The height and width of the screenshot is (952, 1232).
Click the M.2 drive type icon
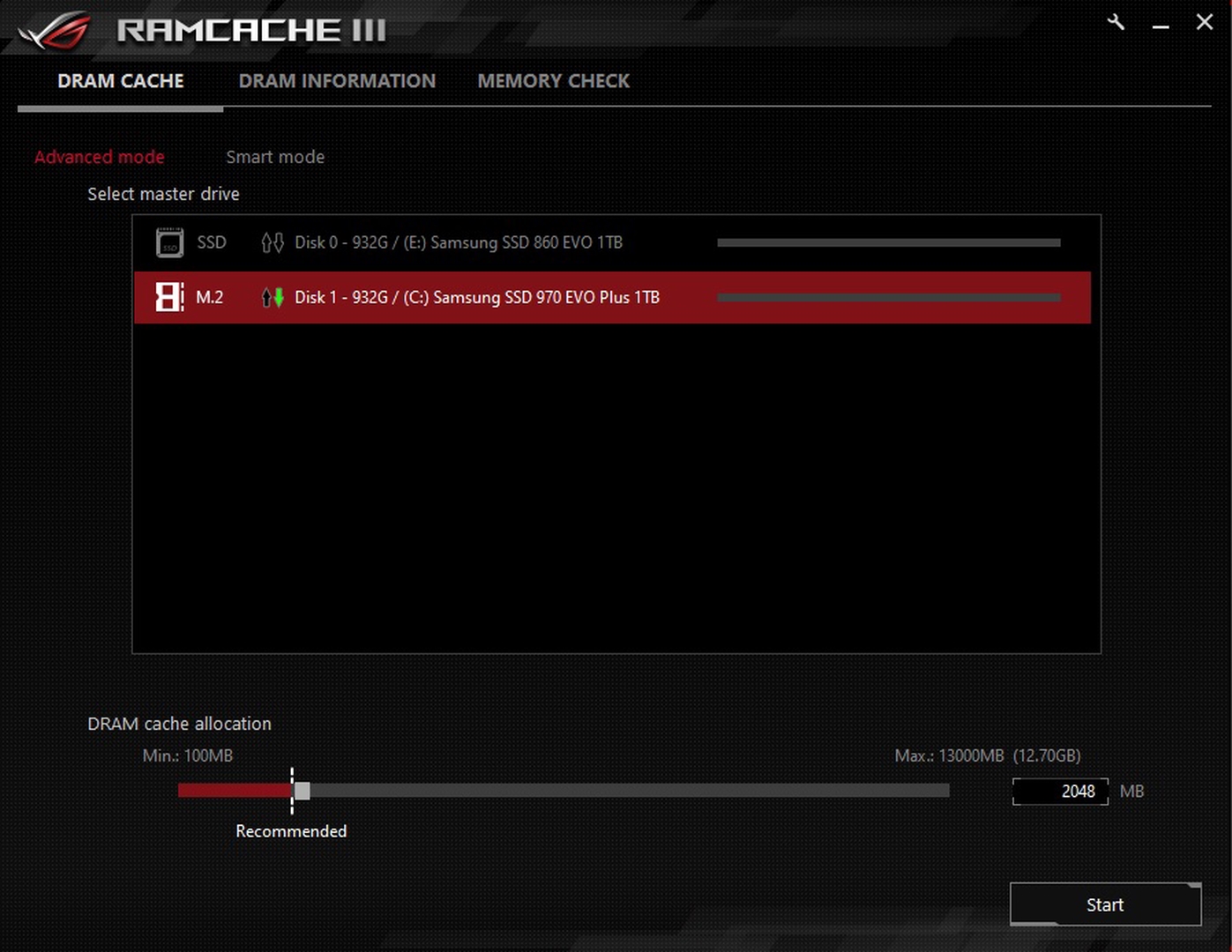pos(169,297)
